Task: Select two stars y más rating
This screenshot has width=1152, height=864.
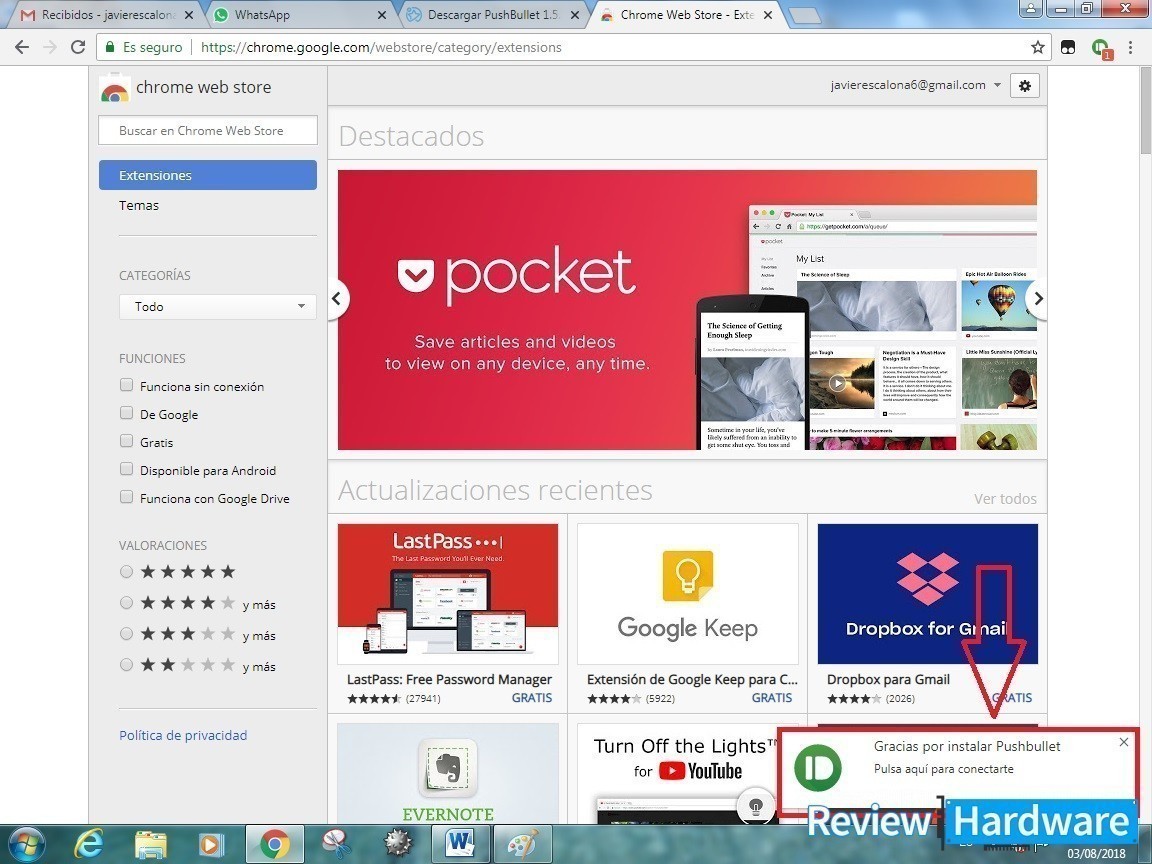Action: point(126,664)
